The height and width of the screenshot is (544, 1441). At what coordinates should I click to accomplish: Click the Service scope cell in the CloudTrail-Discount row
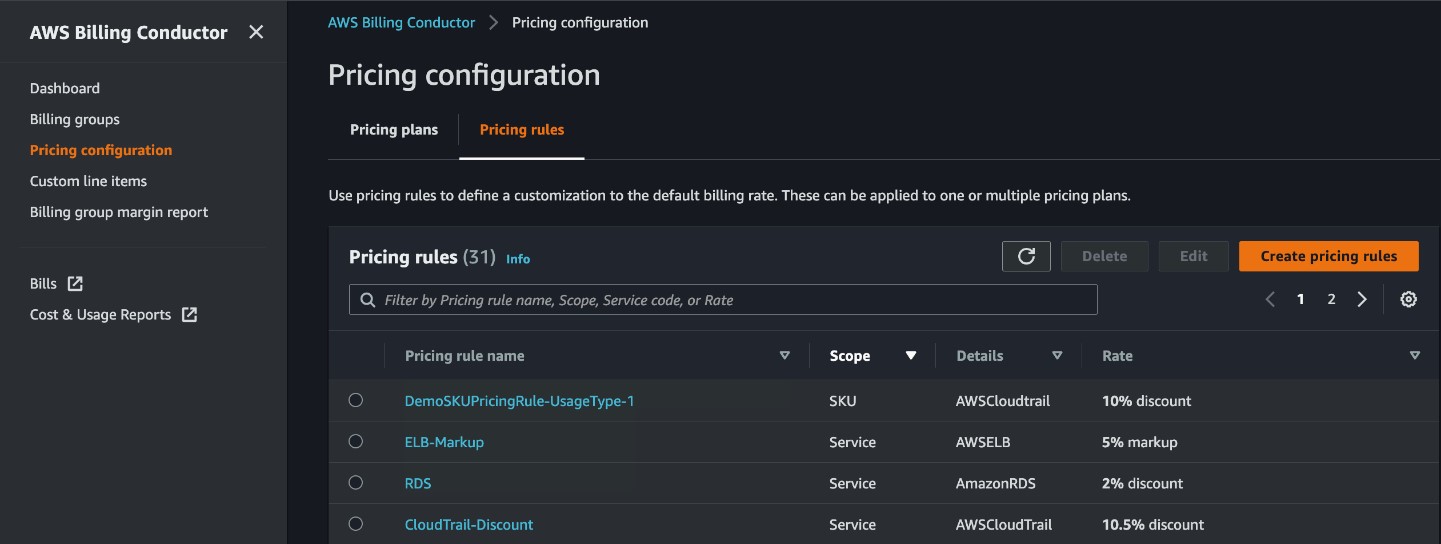pos(853,524)
